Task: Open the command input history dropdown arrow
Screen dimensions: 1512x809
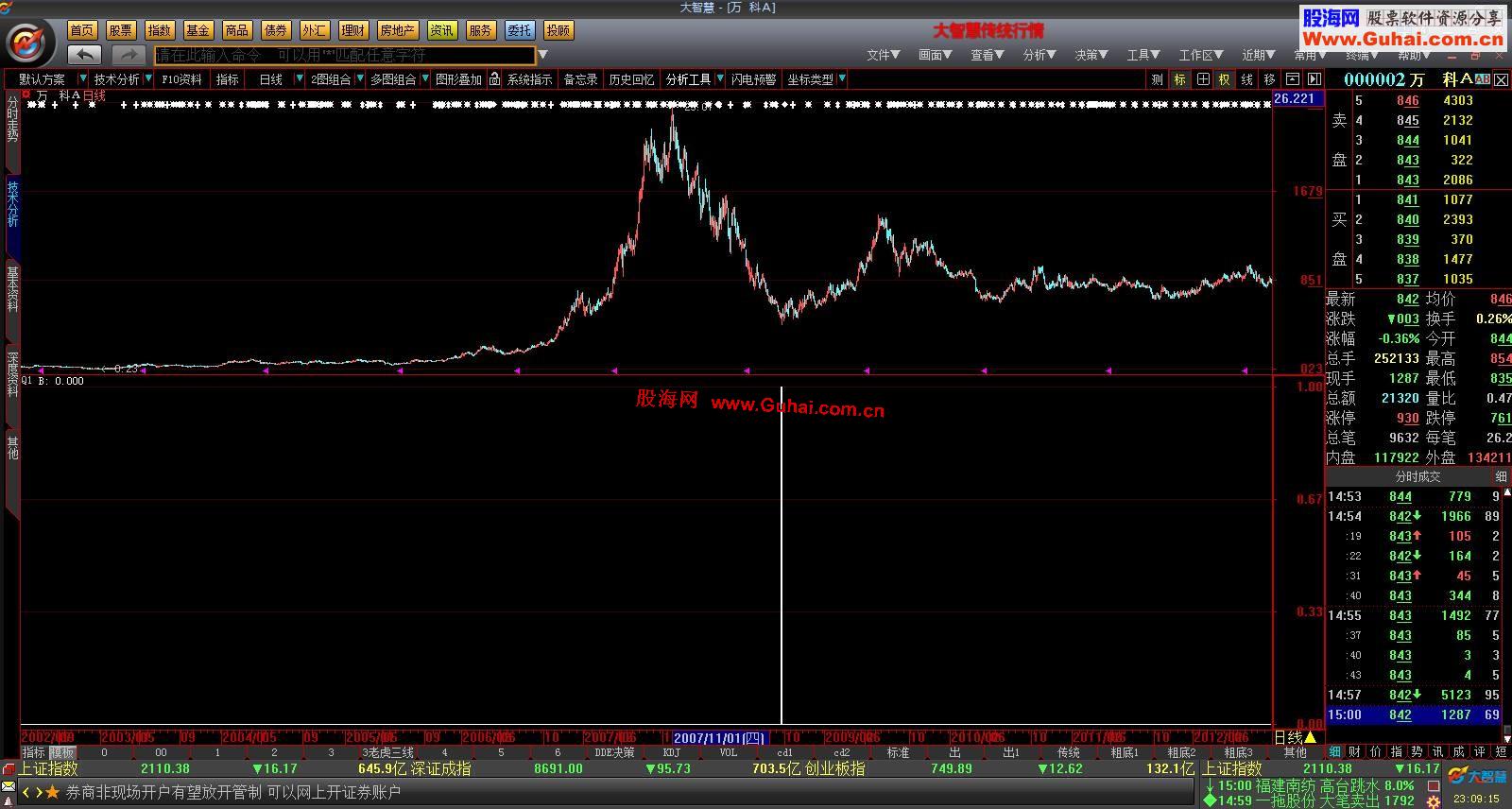Action: coord(542,55)
